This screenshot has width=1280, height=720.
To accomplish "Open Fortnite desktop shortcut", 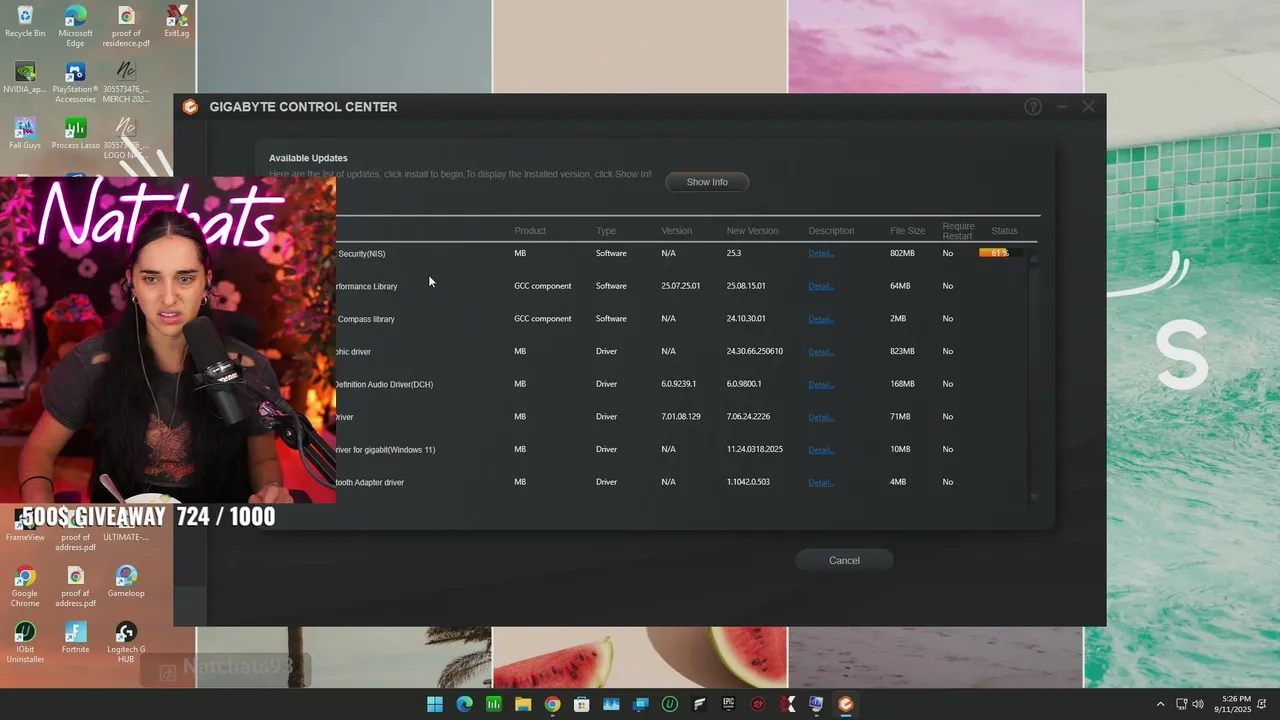I will [75, 637].
